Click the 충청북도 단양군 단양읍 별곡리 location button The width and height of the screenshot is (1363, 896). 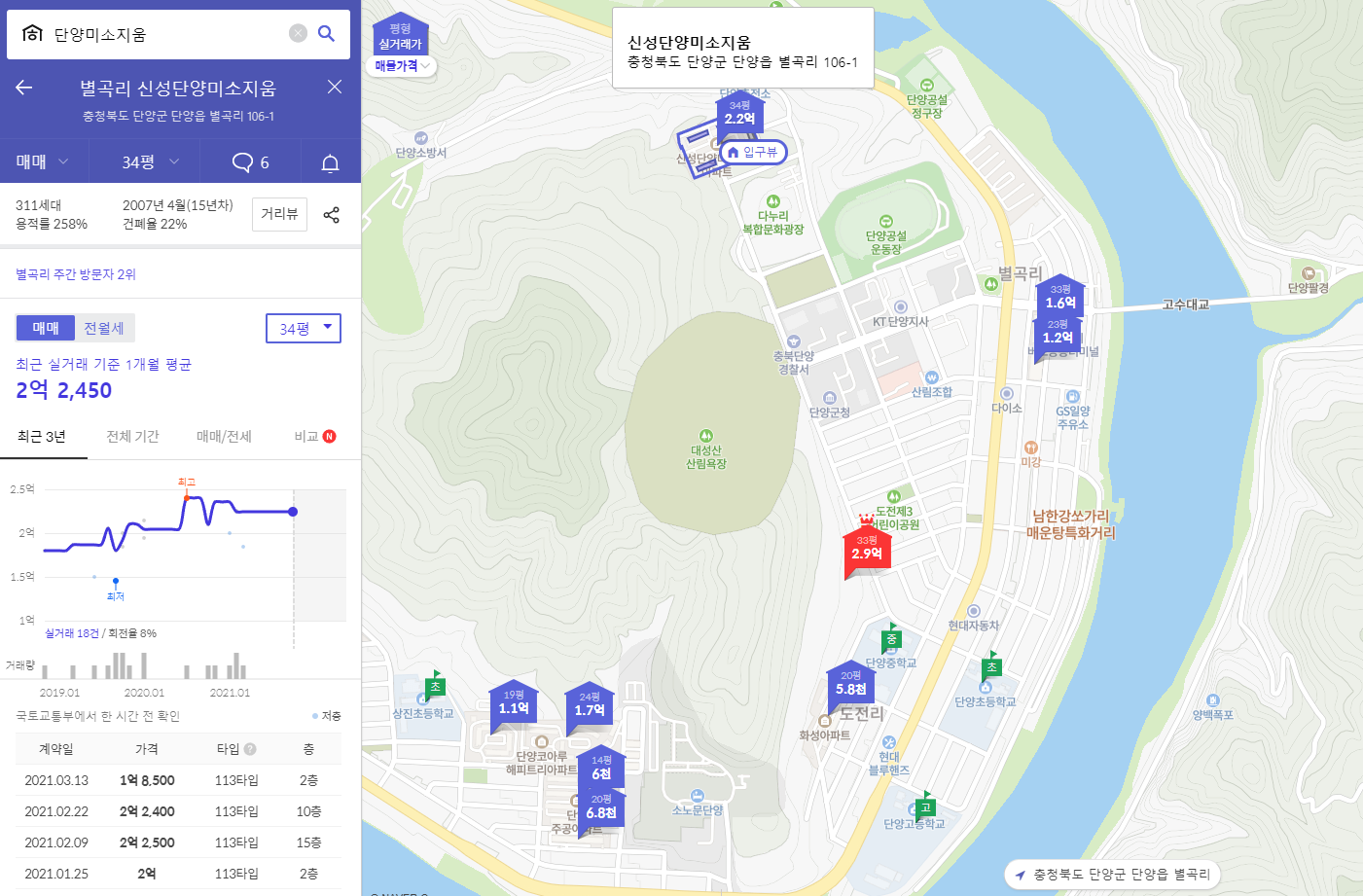point(1112,874)
